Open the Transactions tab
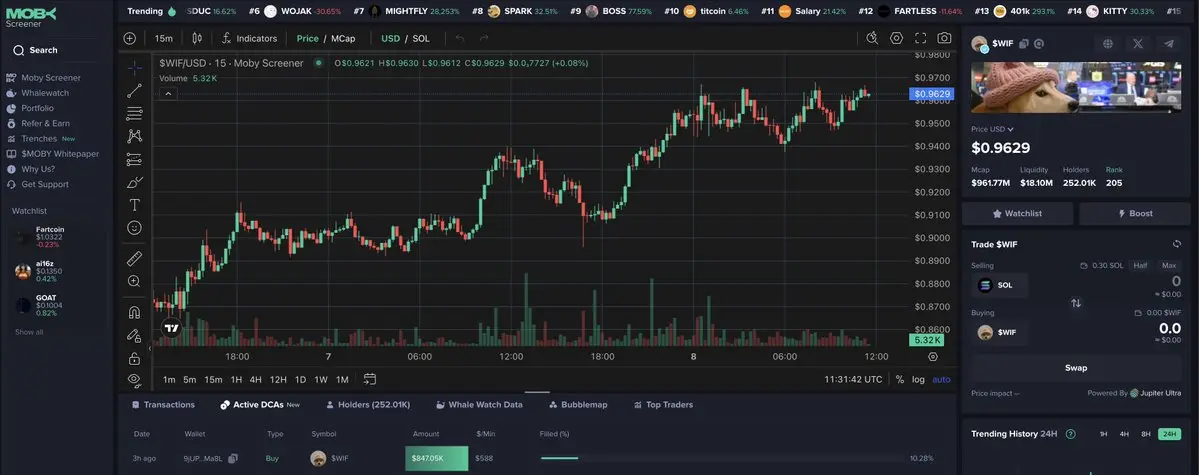Viewport: 1199px width, 475px height. pos(163,405)
